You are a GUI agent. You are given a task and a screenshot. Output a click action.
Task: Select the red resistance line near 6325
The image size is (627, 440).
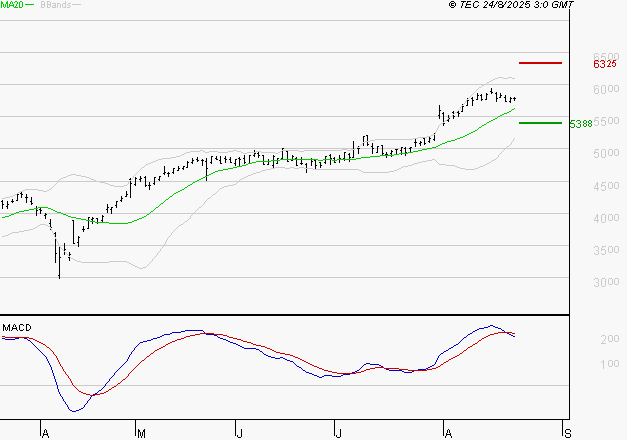(x=541, y=63)
